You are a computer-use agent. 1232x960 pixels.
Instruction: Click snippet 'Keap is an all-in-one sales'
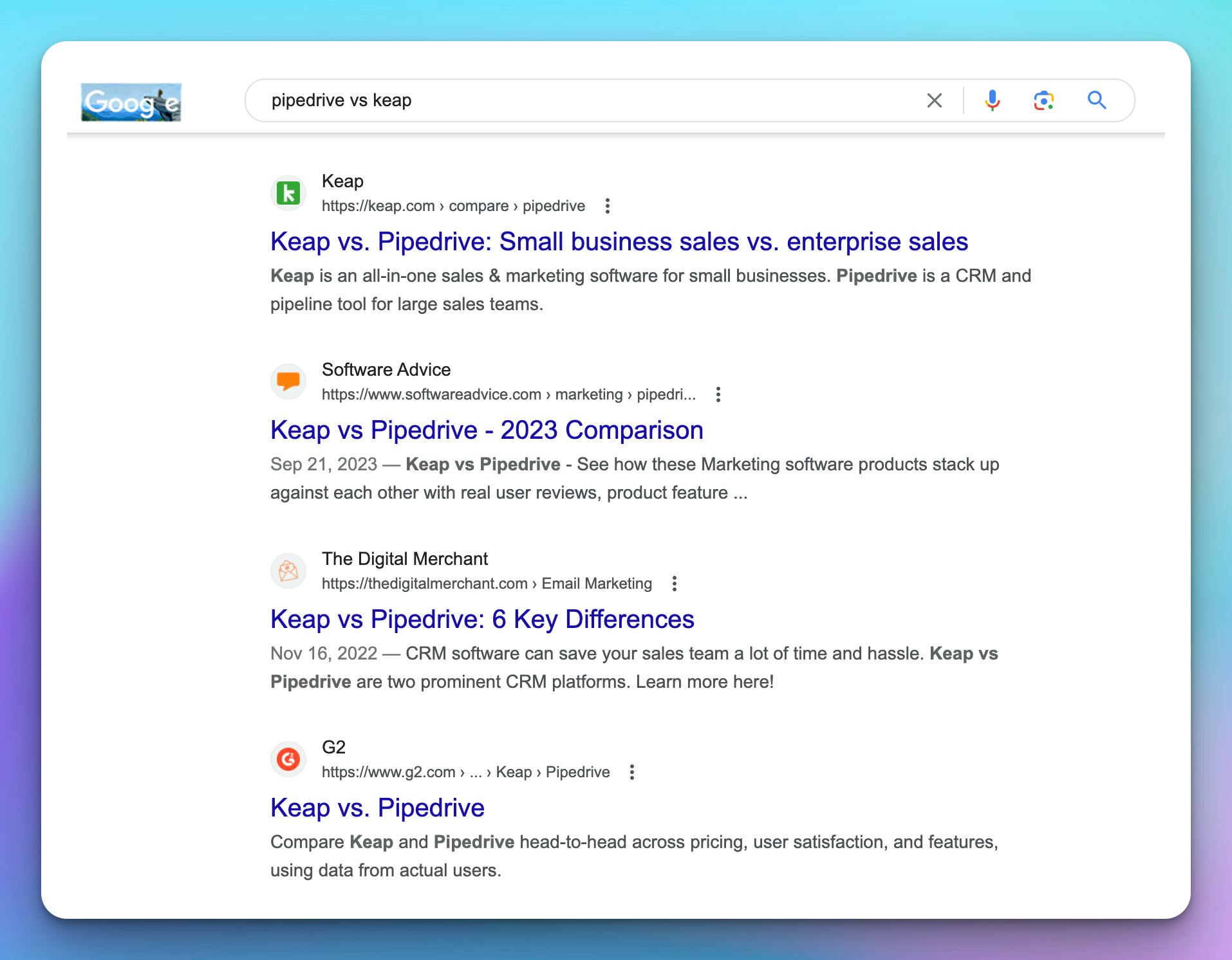click(x=650, y=290)
